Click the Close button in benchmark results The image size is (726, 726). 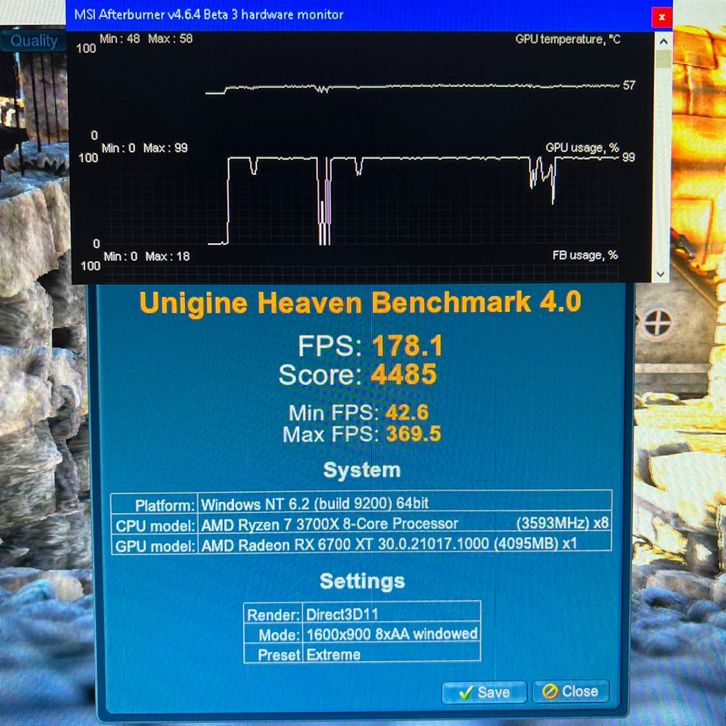point(570,691)
